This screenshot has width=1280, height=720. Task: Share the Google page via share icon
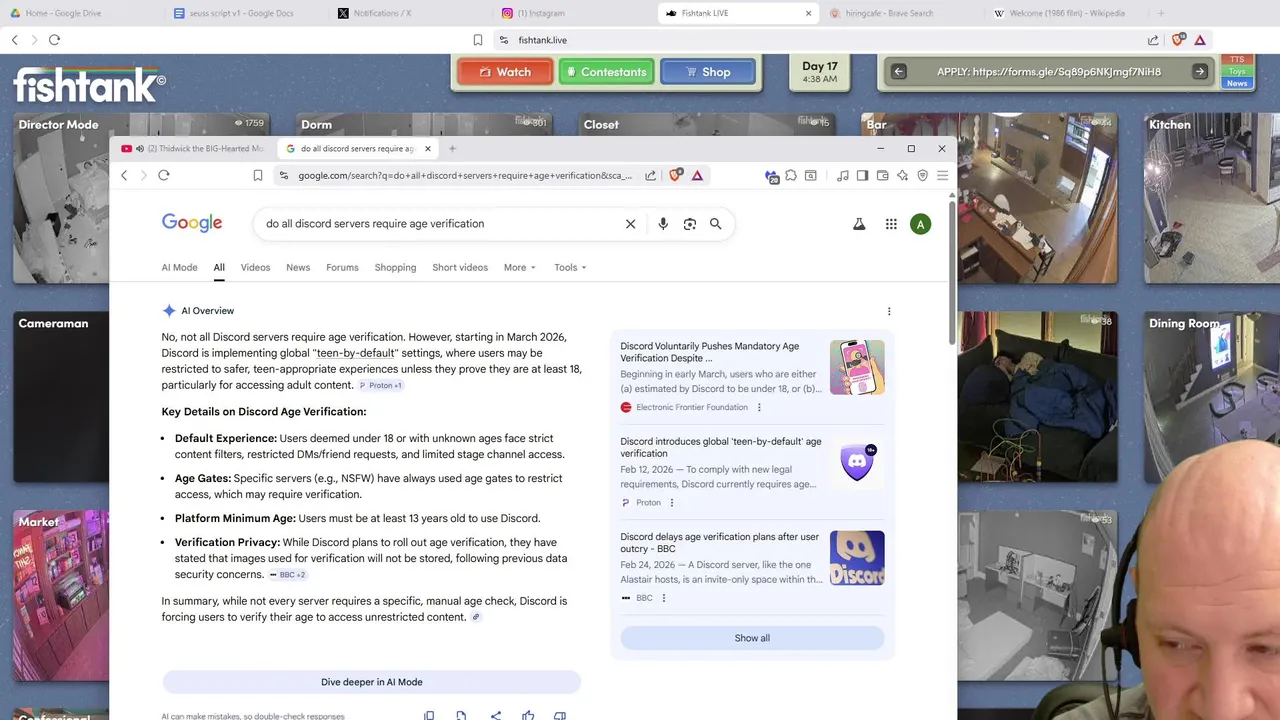click(x=651, y=175)
